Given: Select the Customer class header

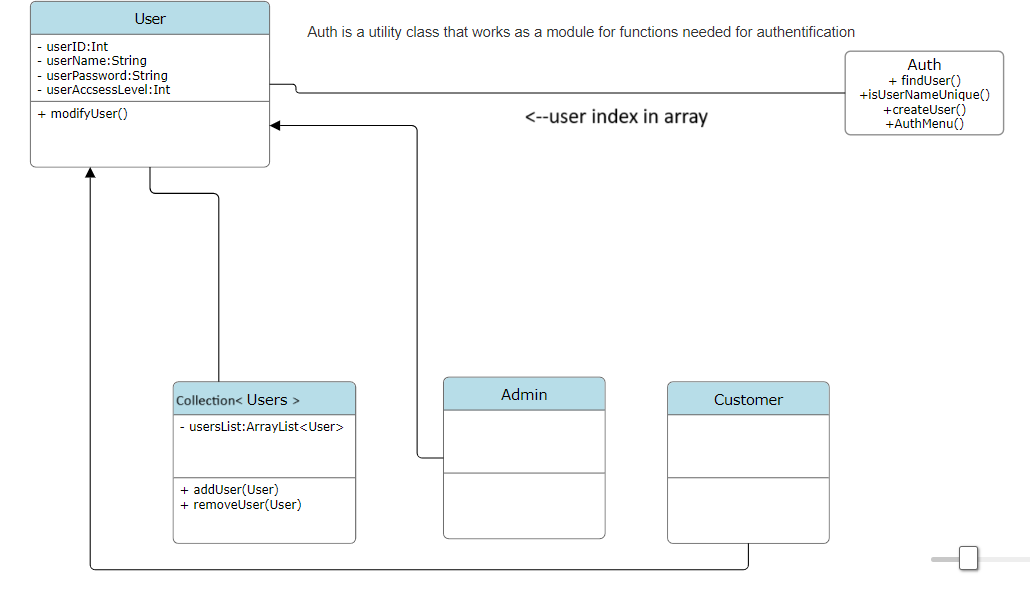Looking at the screenshot, I should [x=748, y=399].
